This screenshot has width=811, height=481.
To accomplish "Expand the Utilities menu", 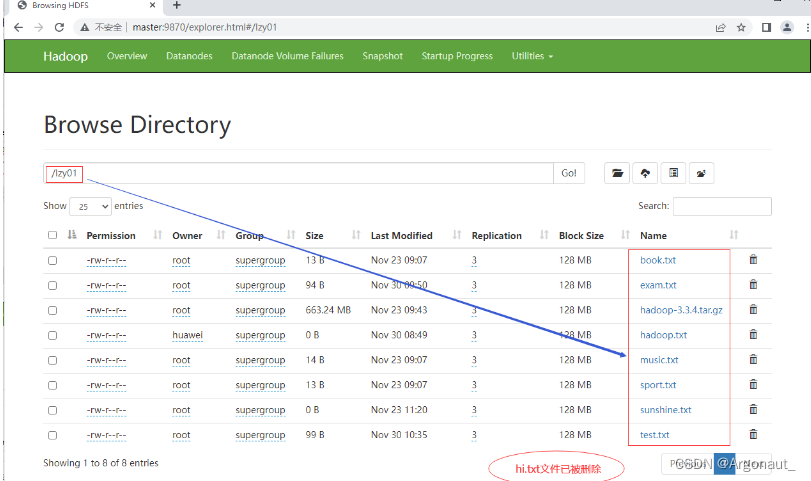I will point(532,56).
